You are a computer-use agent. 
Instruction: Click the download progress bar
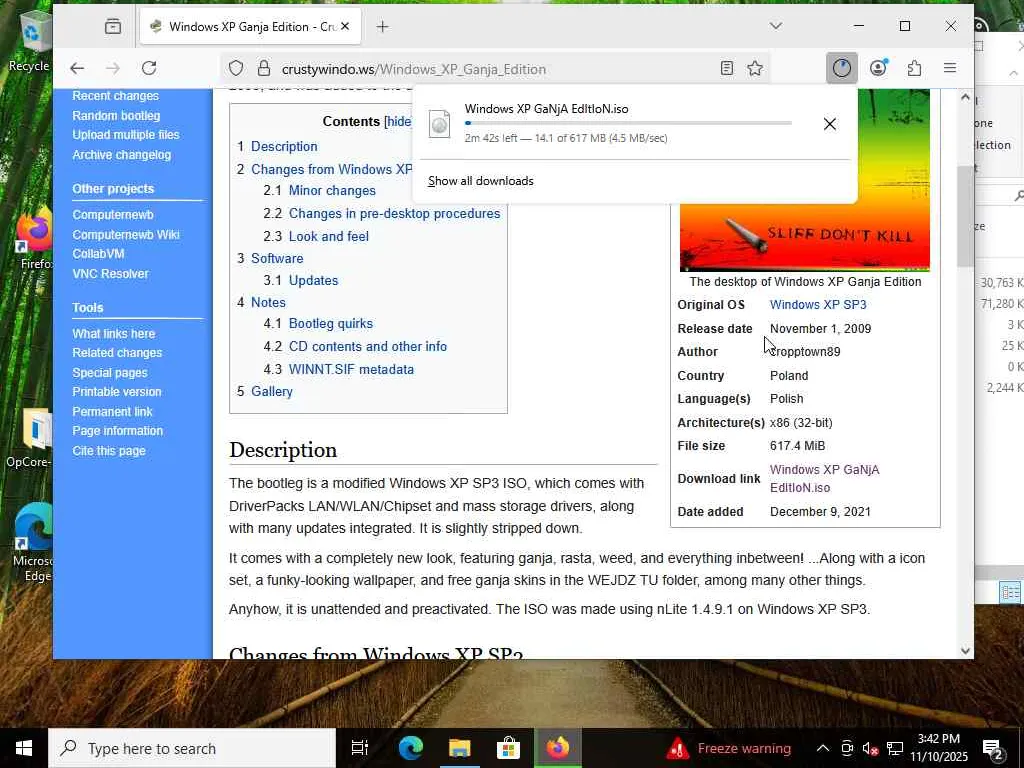628,123
